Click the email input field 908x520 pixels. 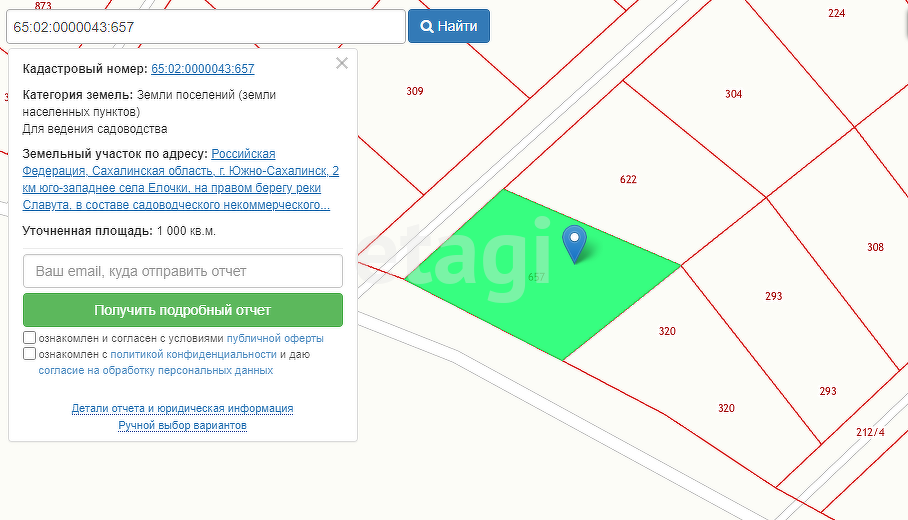183,271
